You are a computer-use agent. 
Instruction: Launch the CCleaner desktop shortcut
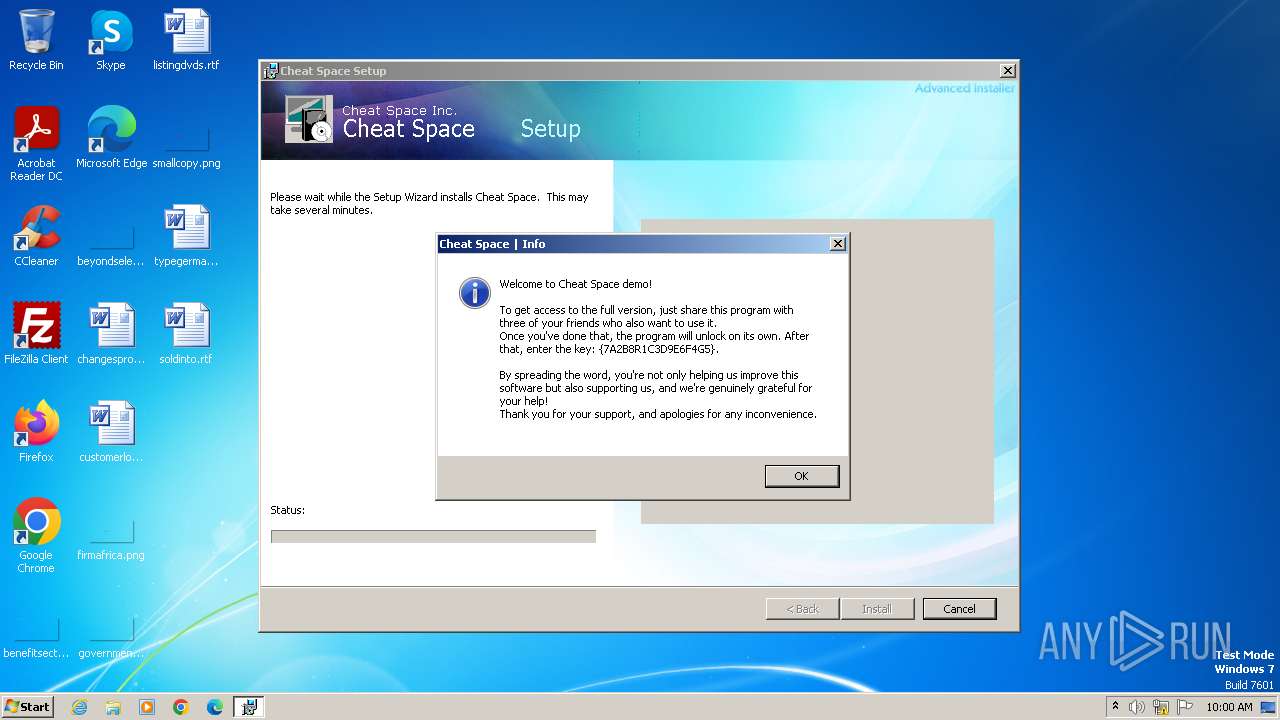click(36, 236)
